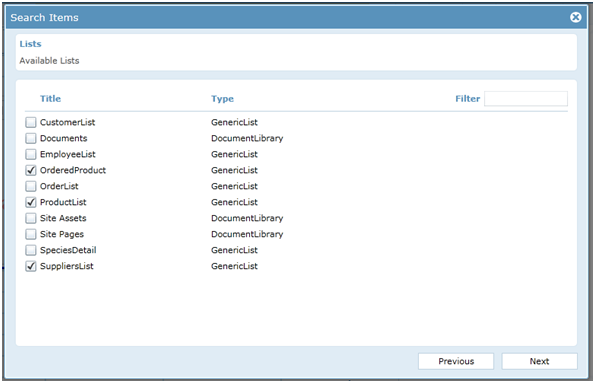The image size is (595, 383).
Task: Select the OrderList checkbox
Action: point(31,186)
